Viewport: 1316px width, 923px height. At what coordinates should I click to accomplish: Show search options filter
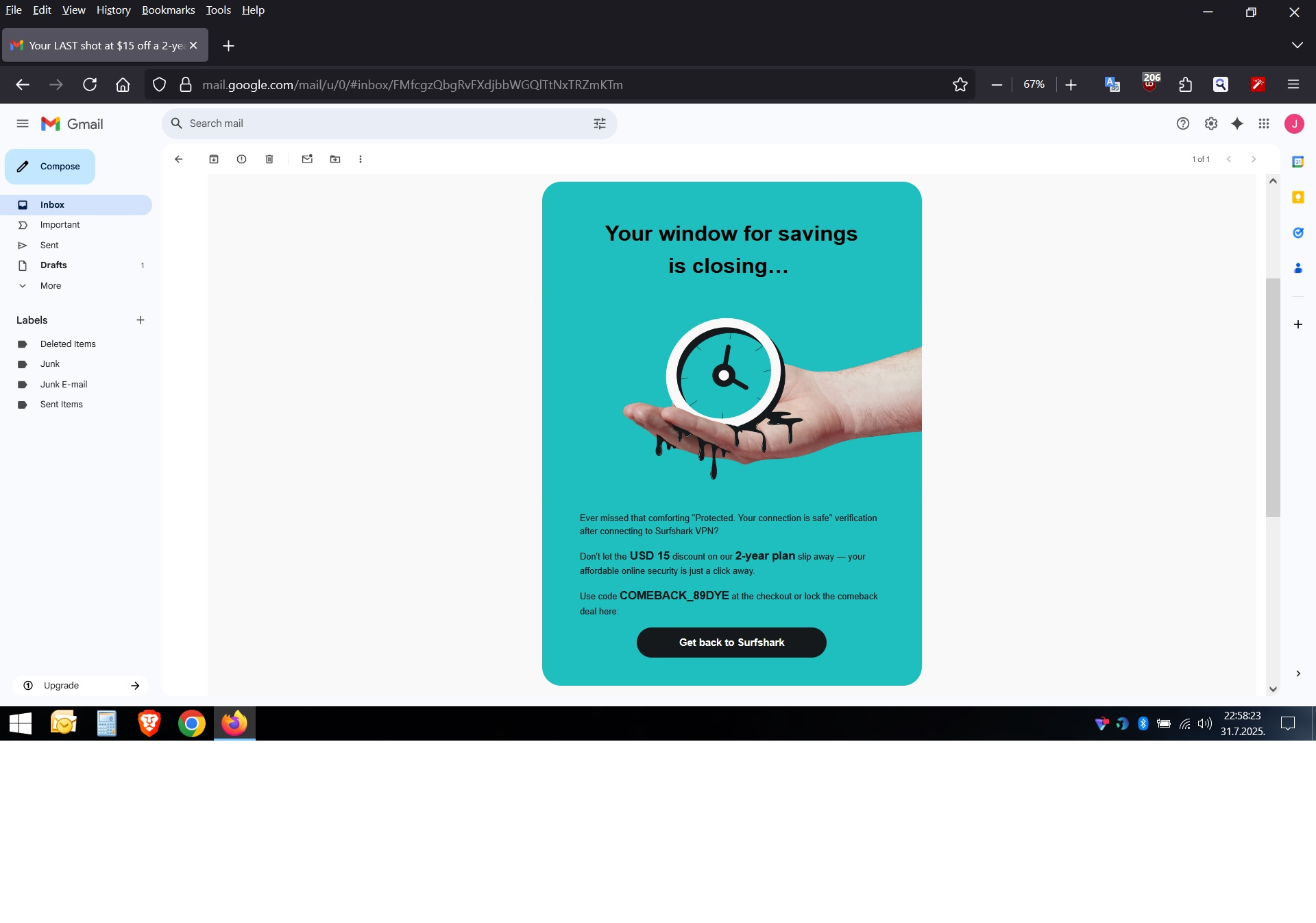600,123
